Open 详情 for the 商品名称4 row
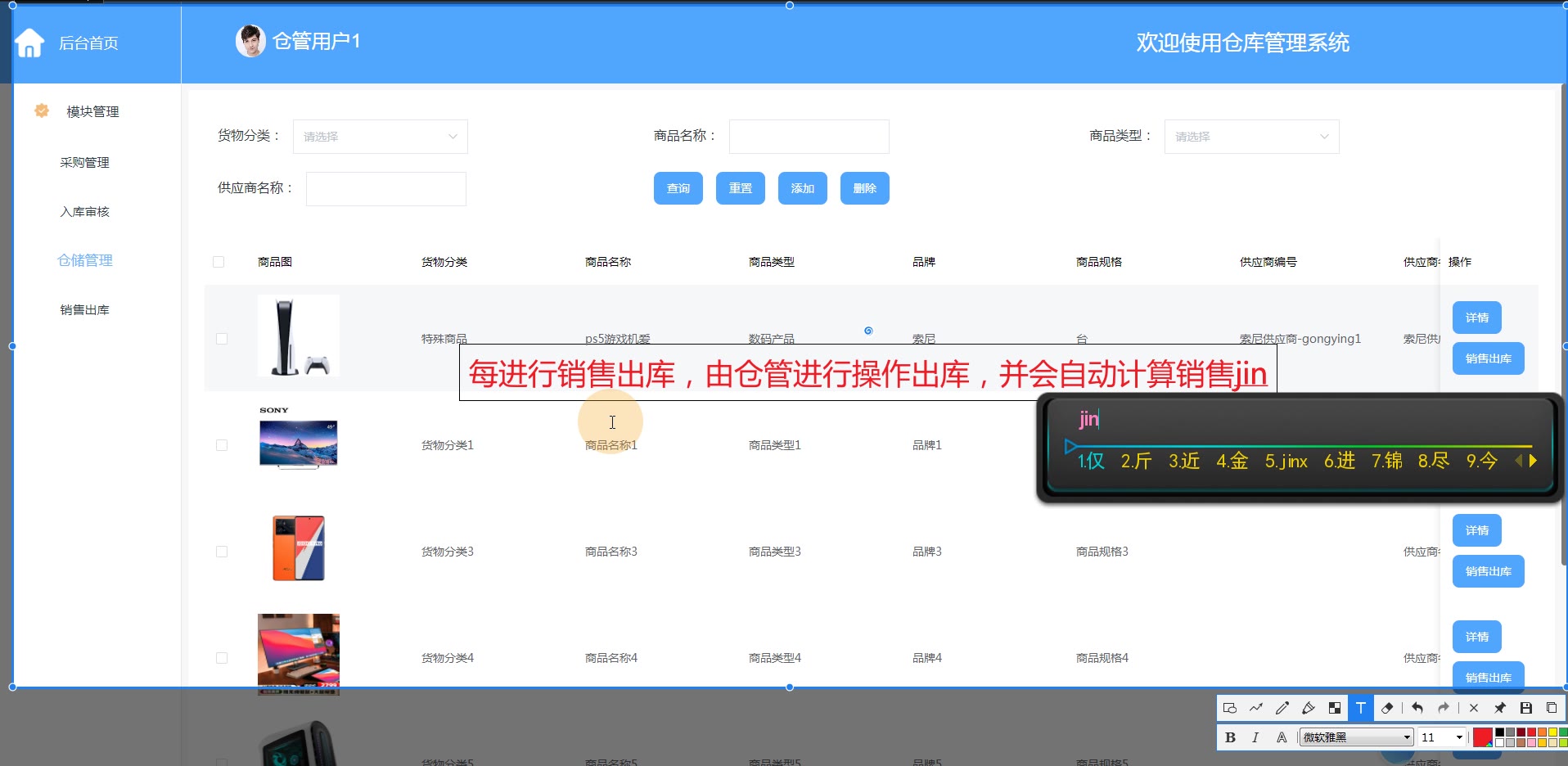Image resolution: width=1568 pixels, height=766 pixels. click(1477, 637)
